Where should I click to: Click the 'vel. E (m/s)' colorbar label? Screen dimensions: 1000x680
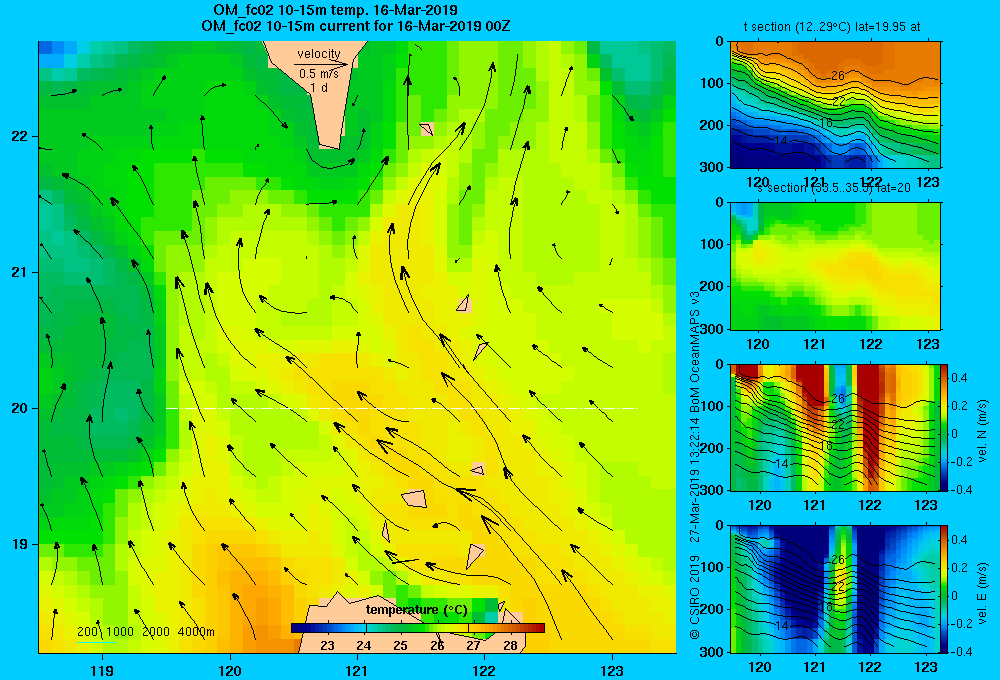[982, 592]
